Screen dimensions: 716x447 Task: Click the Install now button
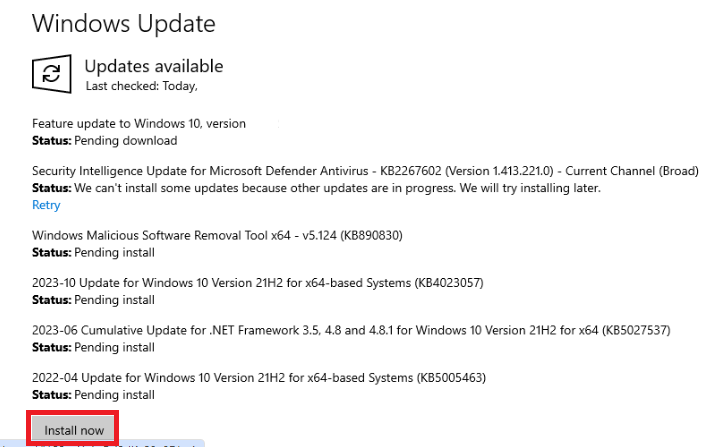click(73, 430)
